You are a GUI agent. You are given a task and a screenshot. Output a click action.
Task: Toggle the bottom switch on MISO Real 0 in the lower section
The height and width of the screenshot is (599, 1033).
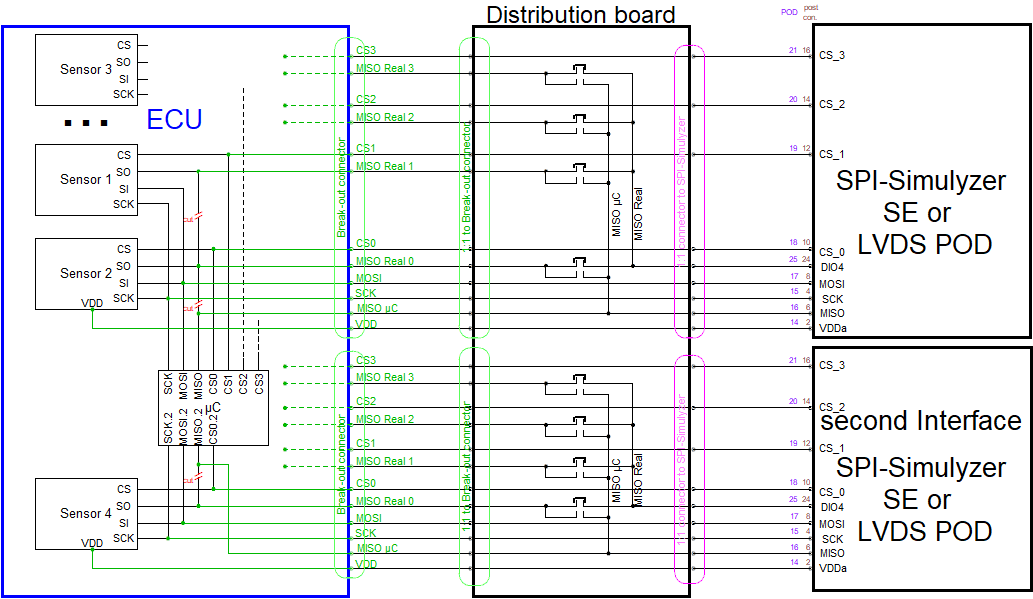[x=580, y=500]
